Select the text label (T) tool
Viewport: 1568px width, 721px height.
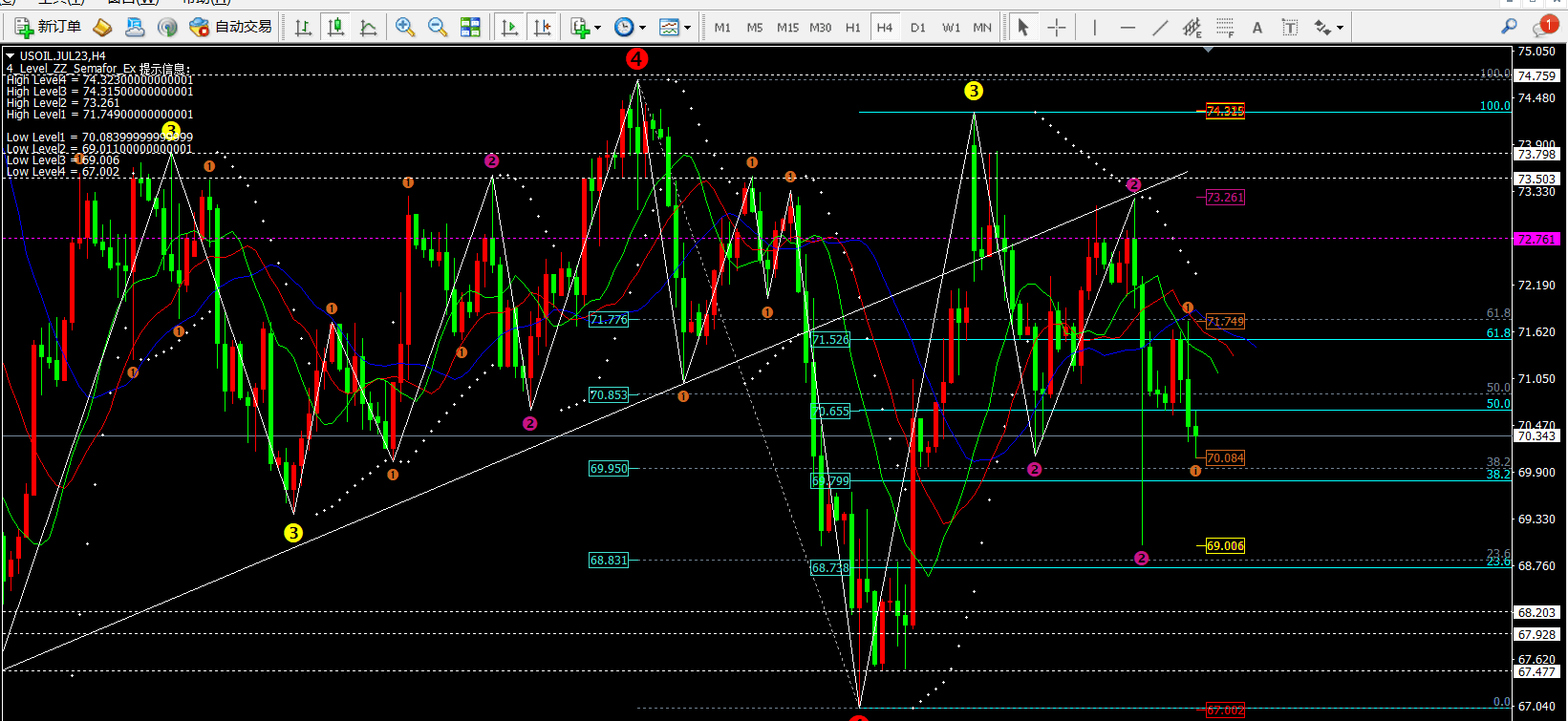1290,28
